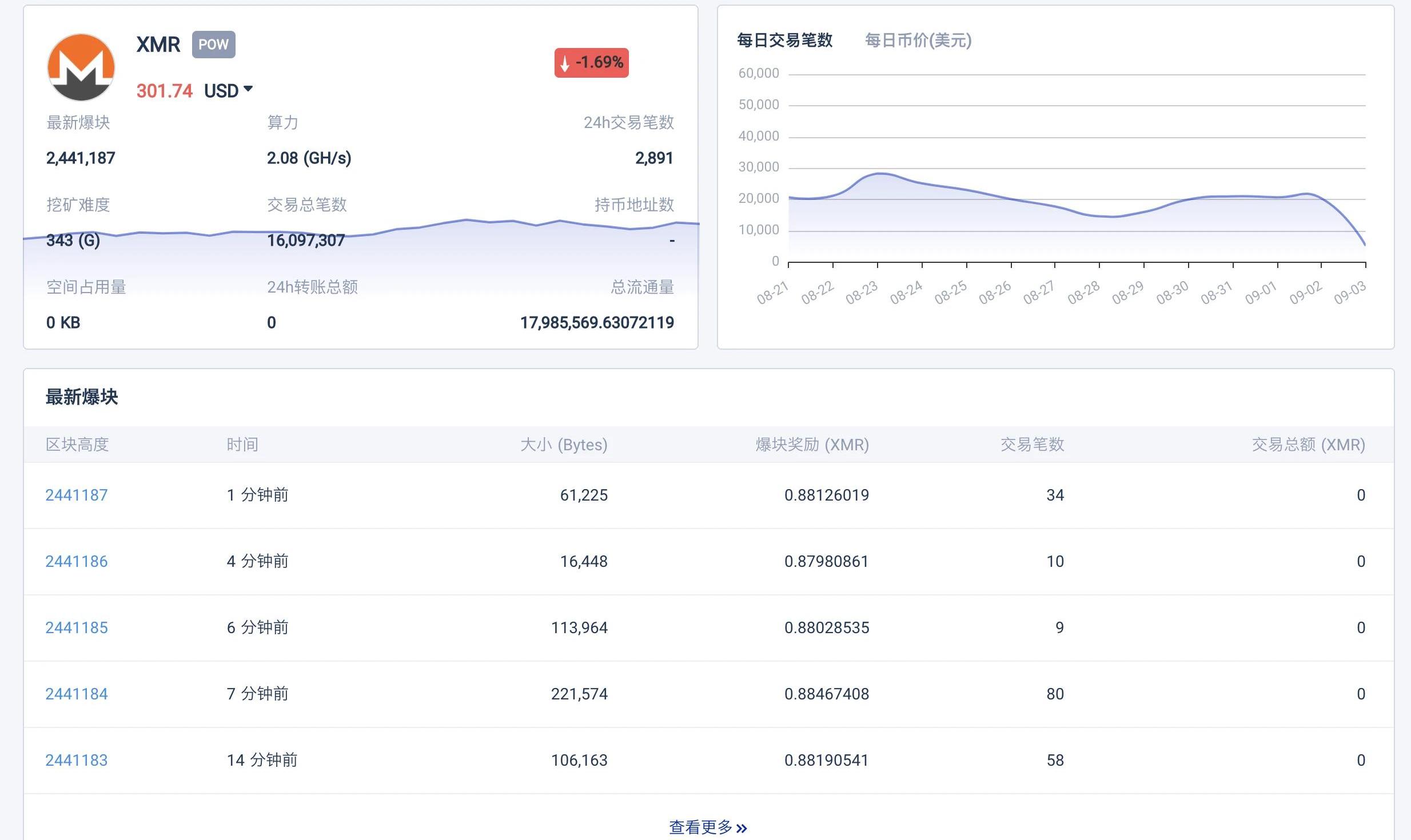The height and width of the screenshot is (840, 1411).
Task: Open block 2441186 link
Action: tap(77, 561)
